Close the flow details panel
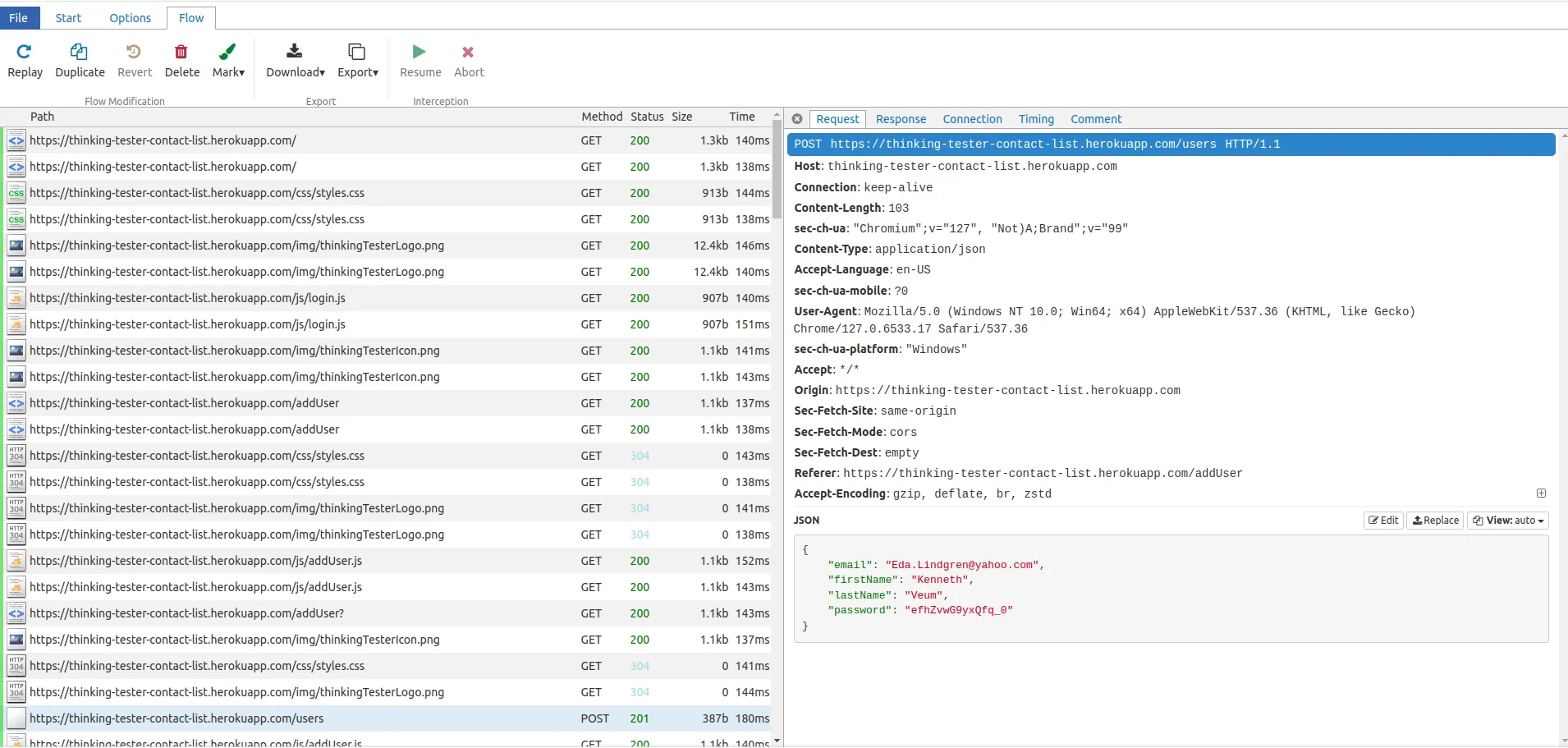Viewport: 1568px width, 748px height. [796, 119]
